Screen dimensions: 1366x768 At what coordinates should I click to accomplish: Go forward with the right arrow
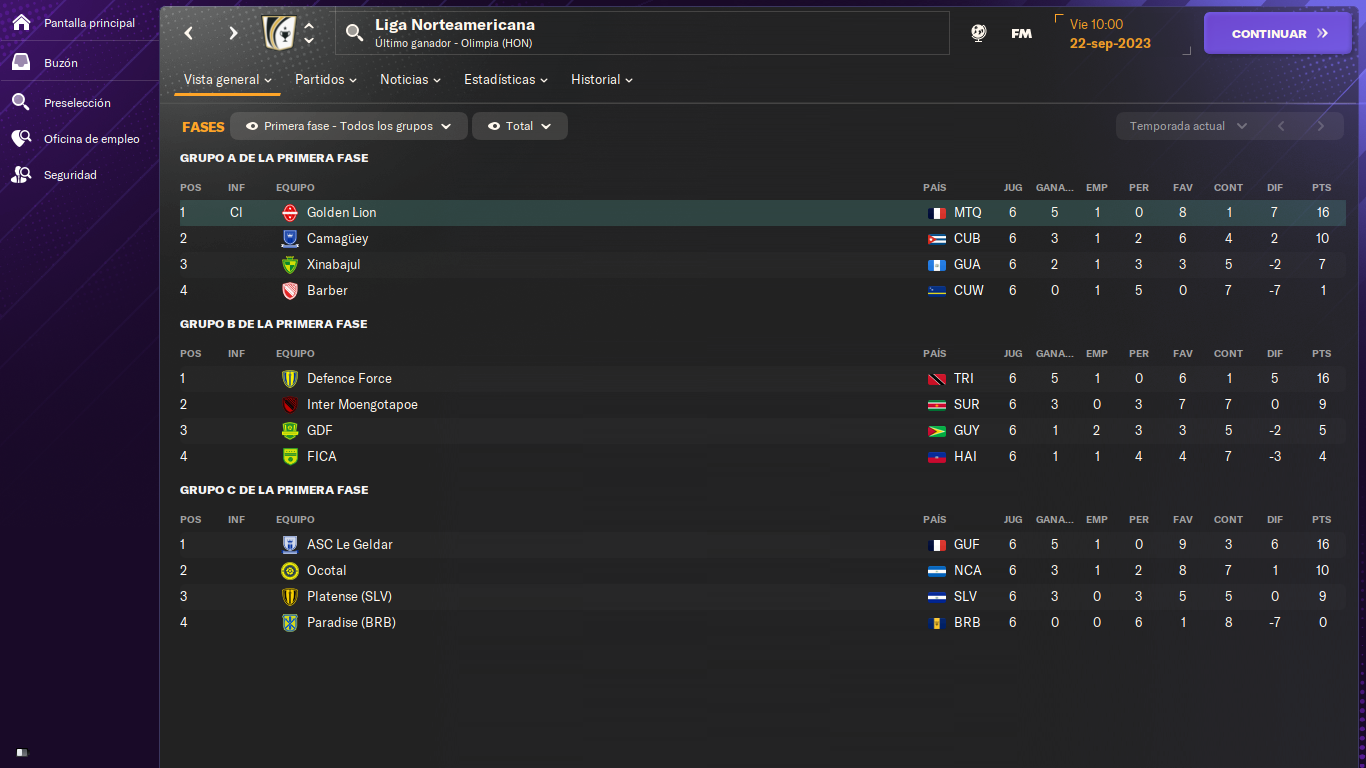[233, 33]
